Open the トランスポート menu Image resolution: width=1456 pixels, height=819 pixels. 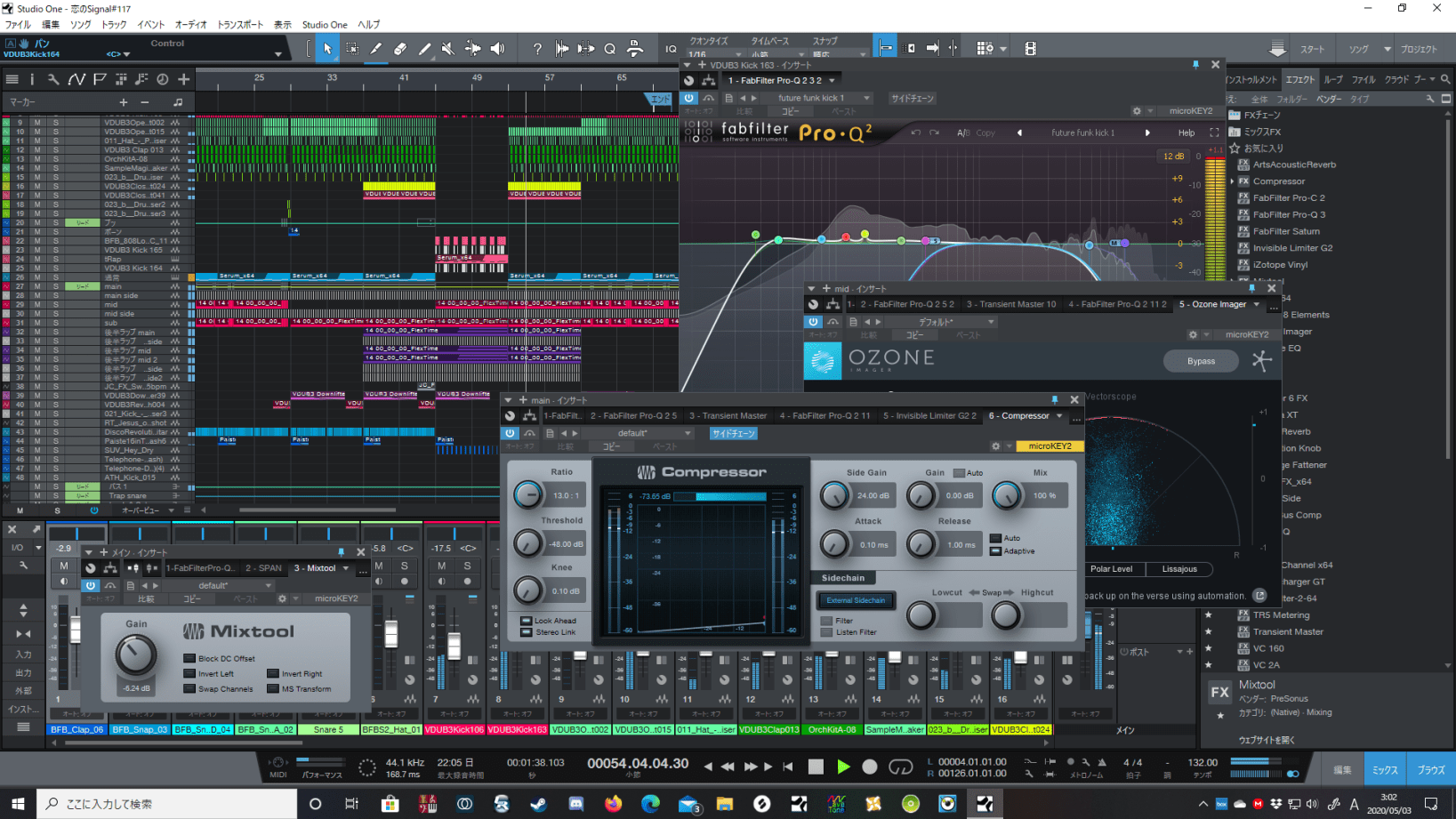click(x=240, y=25)
